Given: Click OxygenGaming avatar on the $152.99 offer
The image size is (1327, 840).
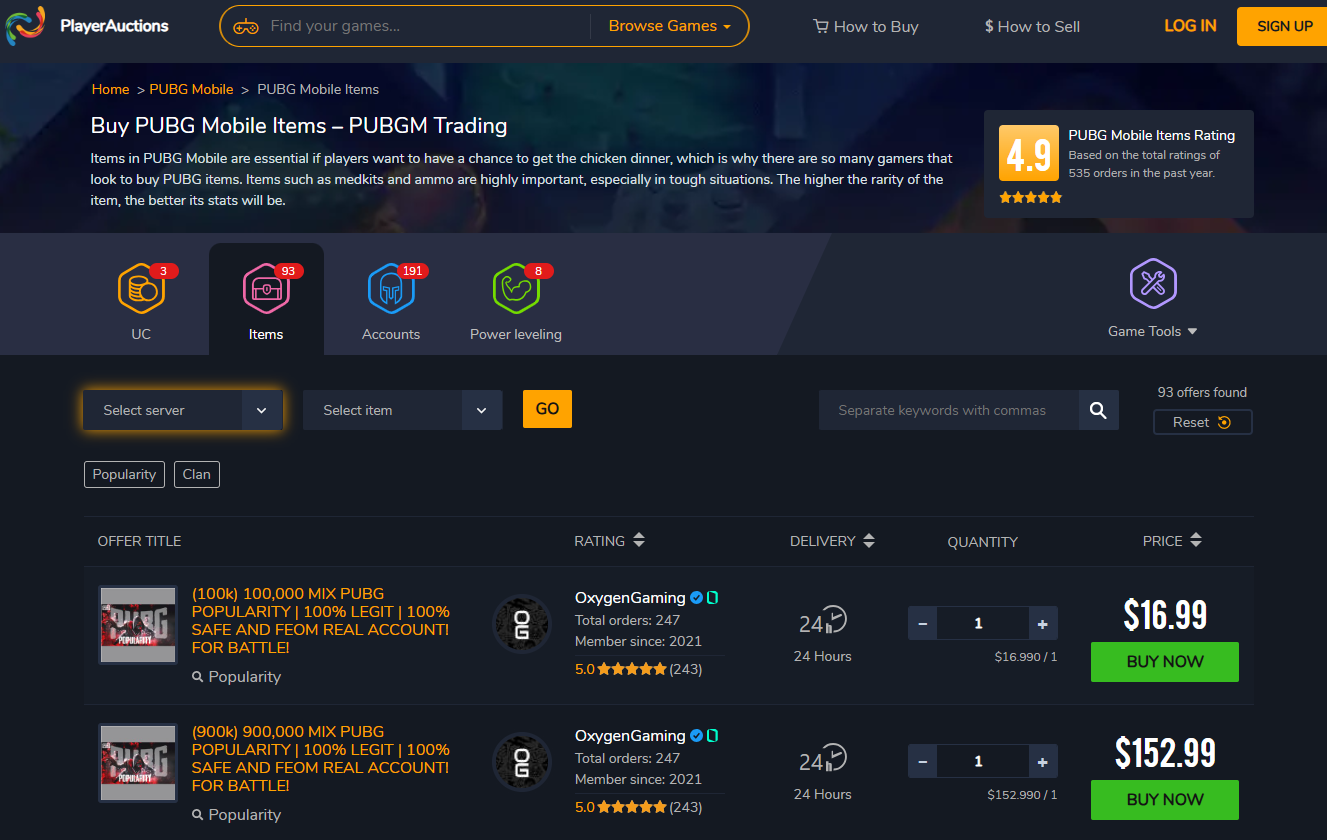Looking at the screenshot, I should pyautogui.click(x=522, y=763).
